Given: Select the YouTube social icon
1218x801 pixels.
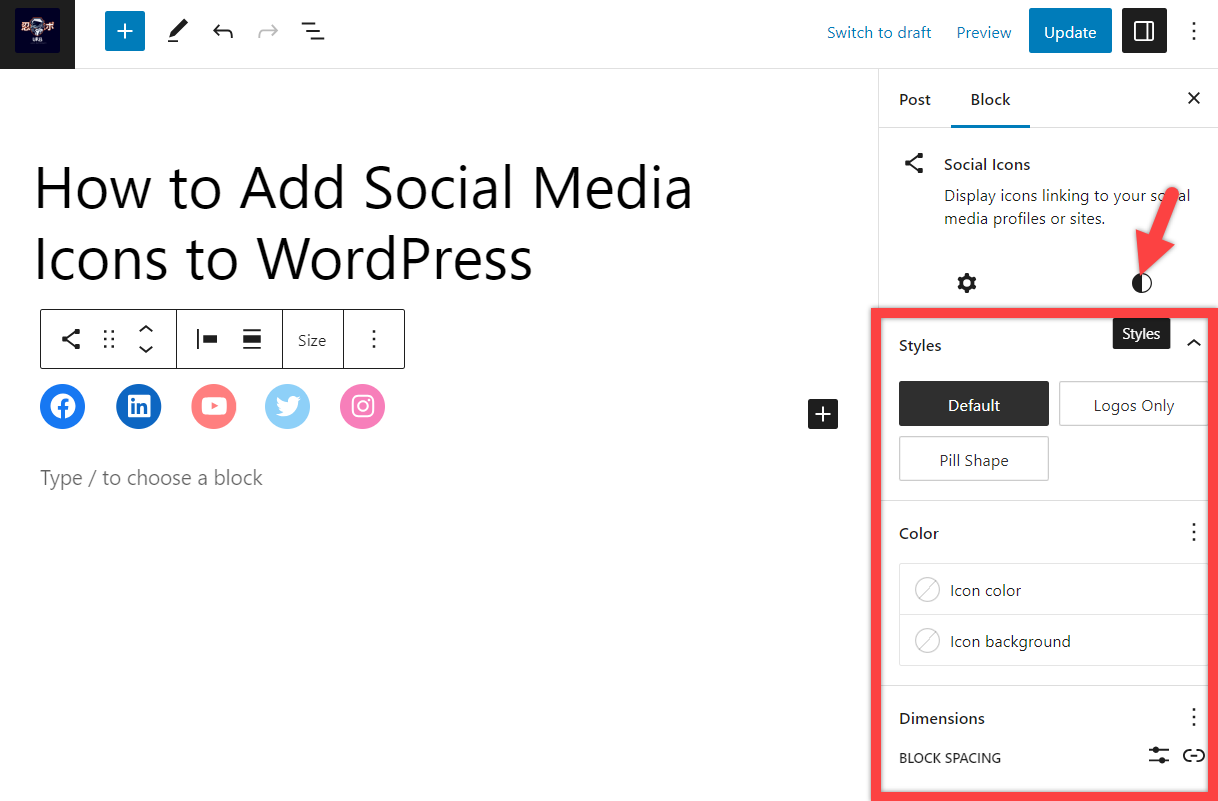Looking at the screenshot, I should tap(214, 406).
